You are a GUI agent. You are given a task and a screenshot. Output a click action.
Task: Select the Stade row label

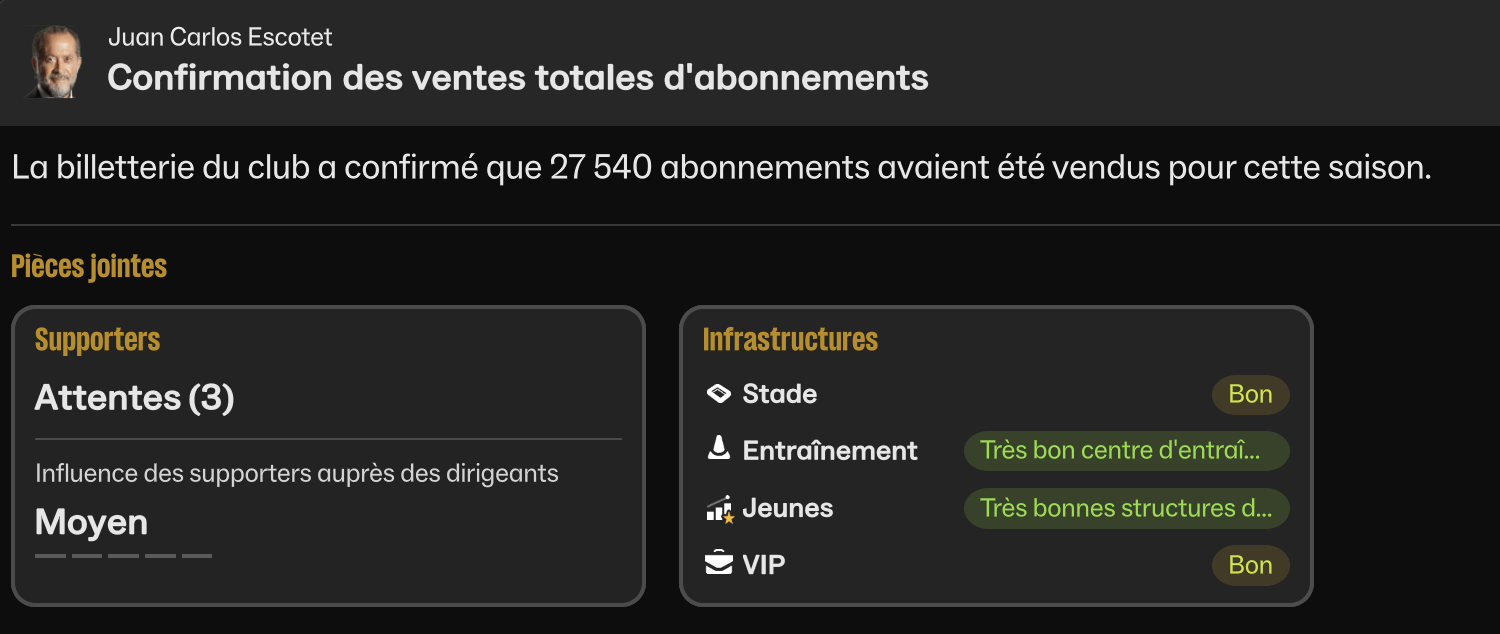(x=779, y=394)
